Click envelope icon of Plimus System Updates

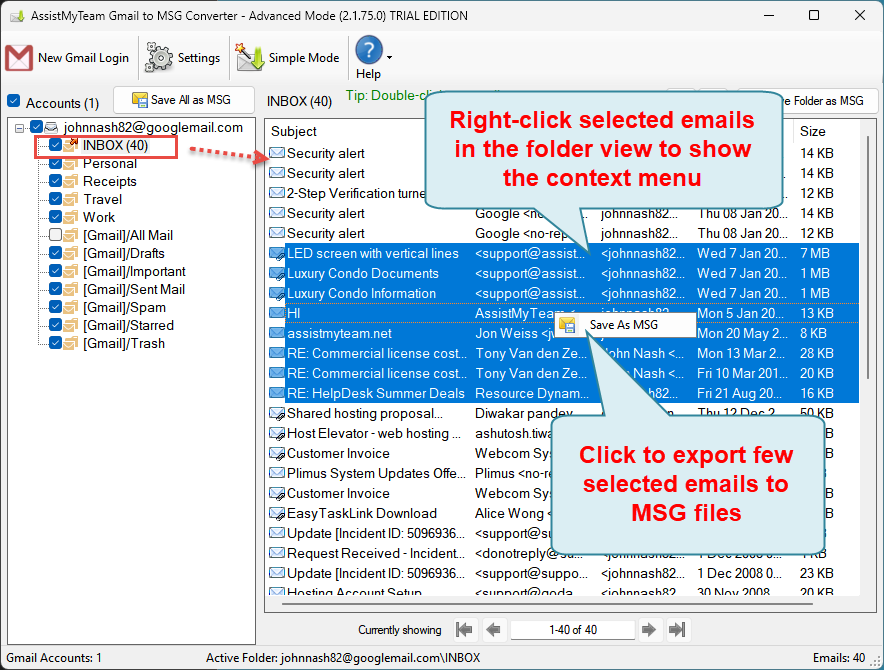pos(276,473)
